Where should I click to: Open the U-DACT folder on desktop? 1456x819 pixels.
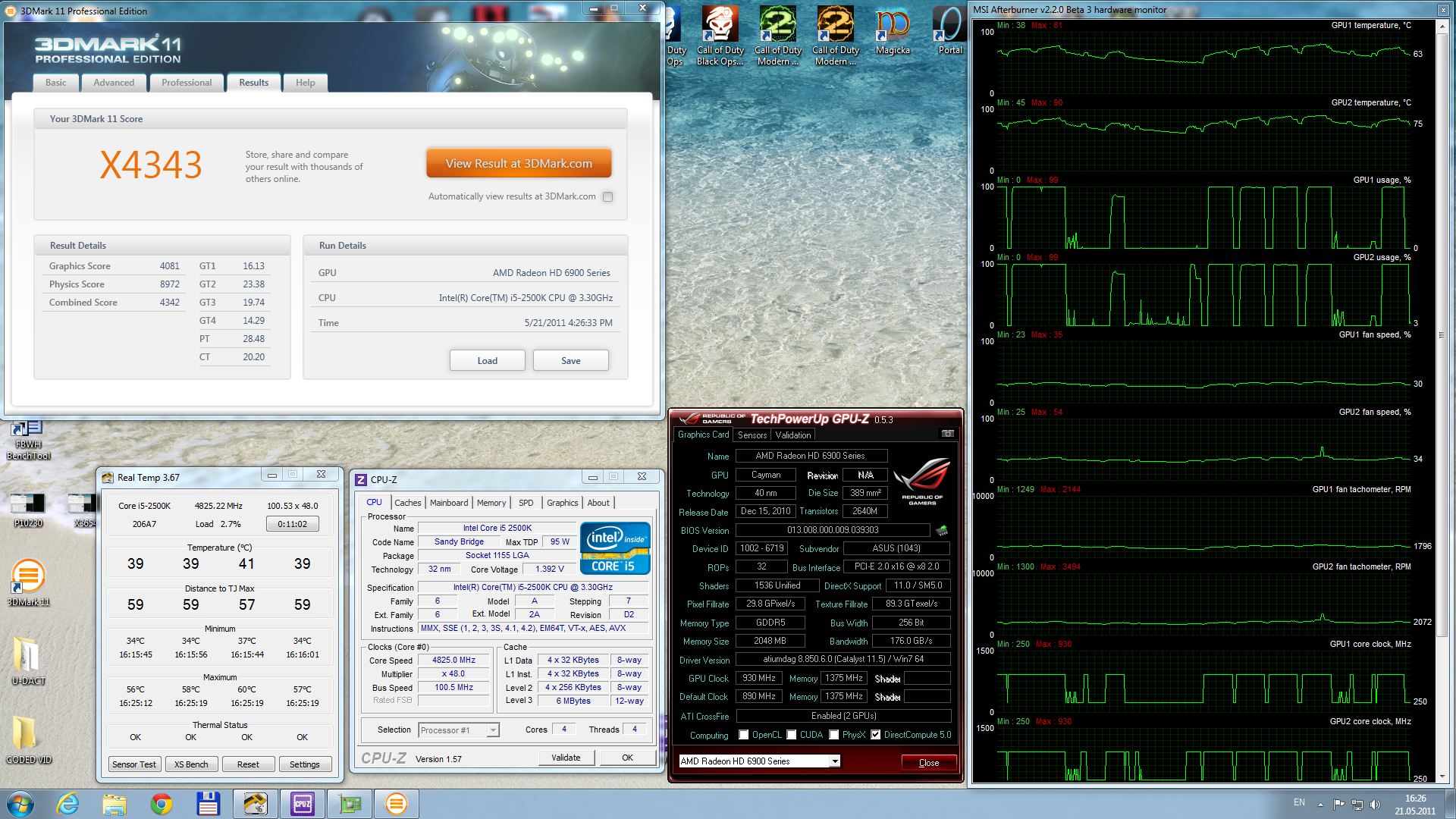click(28, 661)
